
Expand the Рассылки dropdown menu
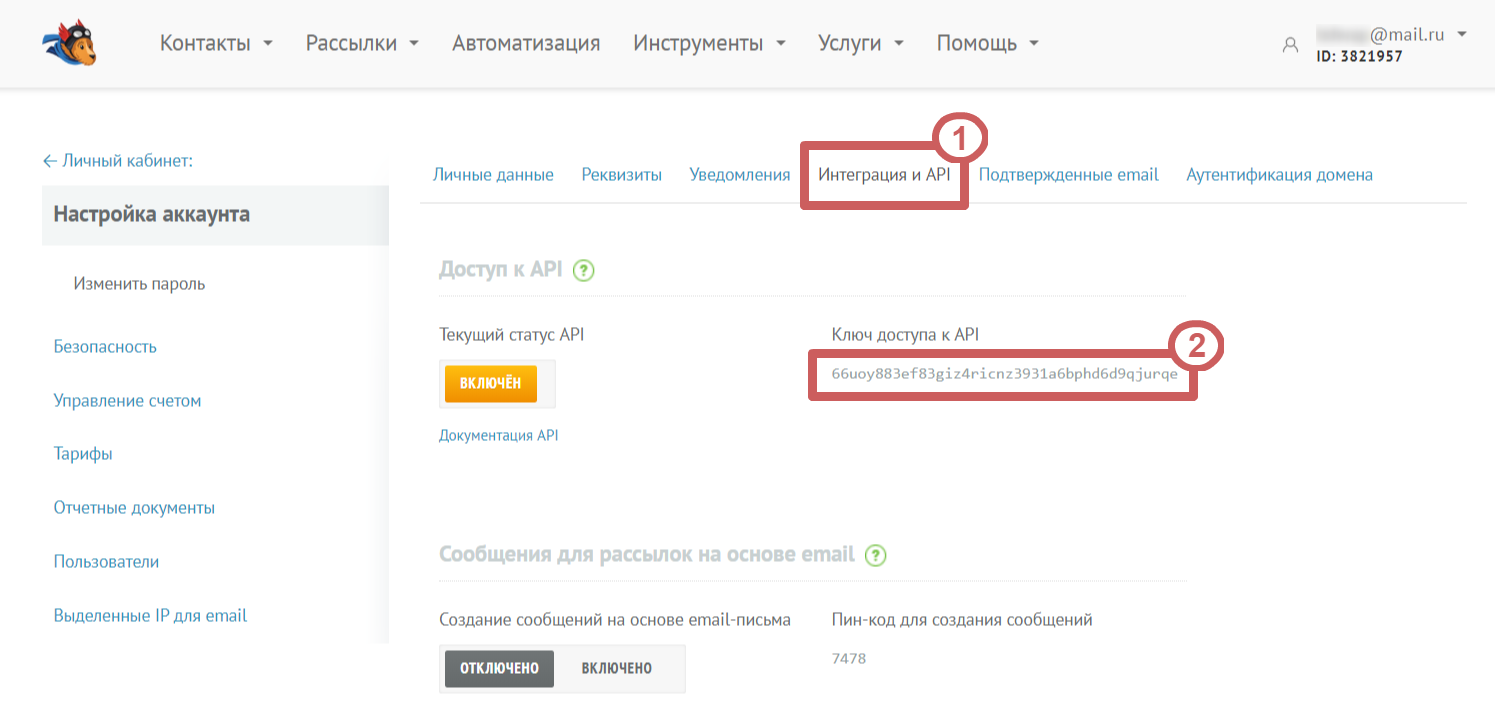point(361,44)
